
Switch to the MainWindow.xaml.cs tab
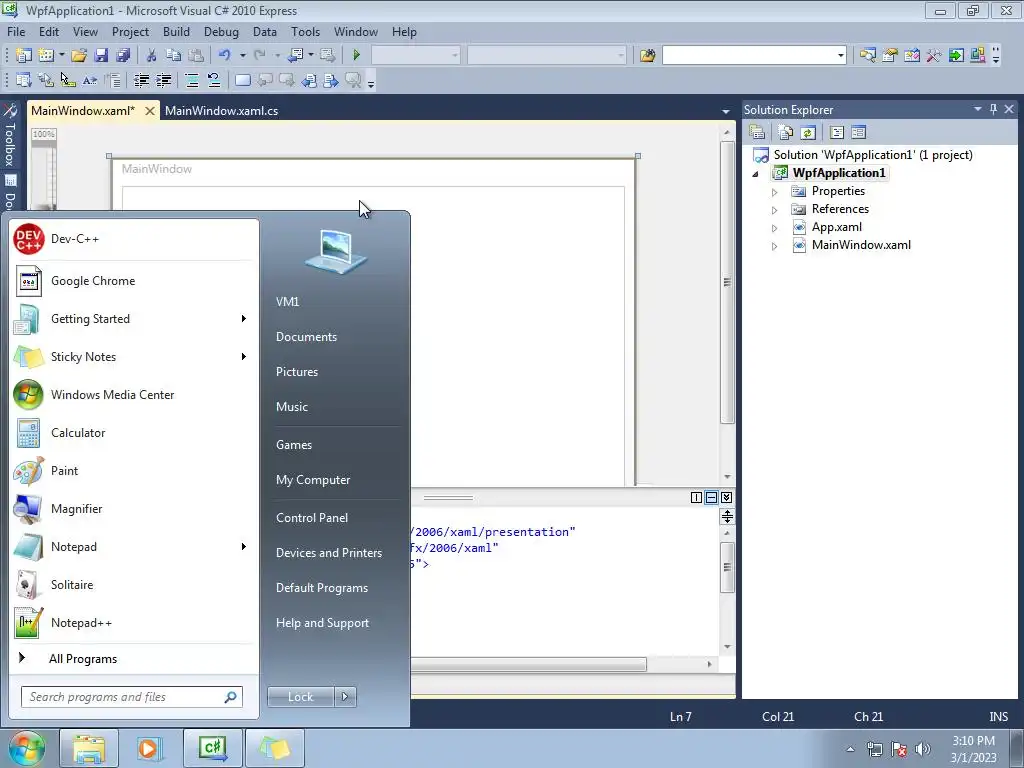221,111
